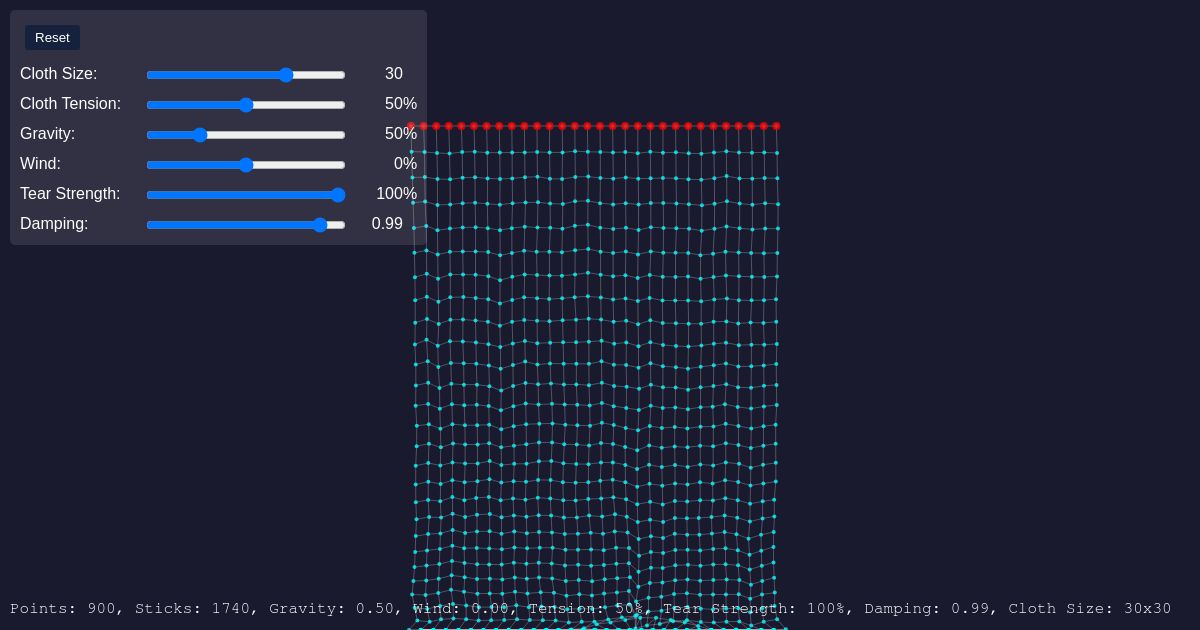This screenshot has width=1200, height=630.
Task: Click the Cloth Tension slider handle
Action: coord(246,105)
